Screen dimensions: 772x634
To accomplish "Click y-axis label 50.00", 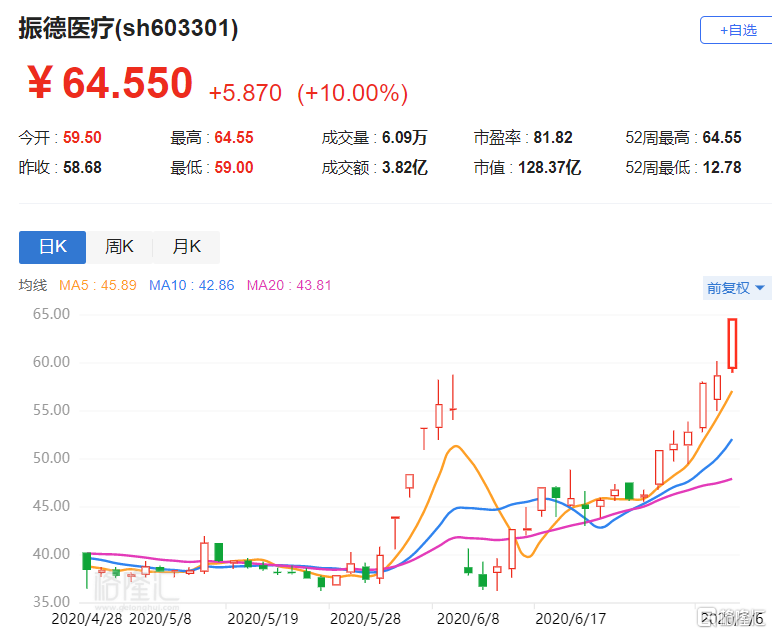I will (52, 458).
